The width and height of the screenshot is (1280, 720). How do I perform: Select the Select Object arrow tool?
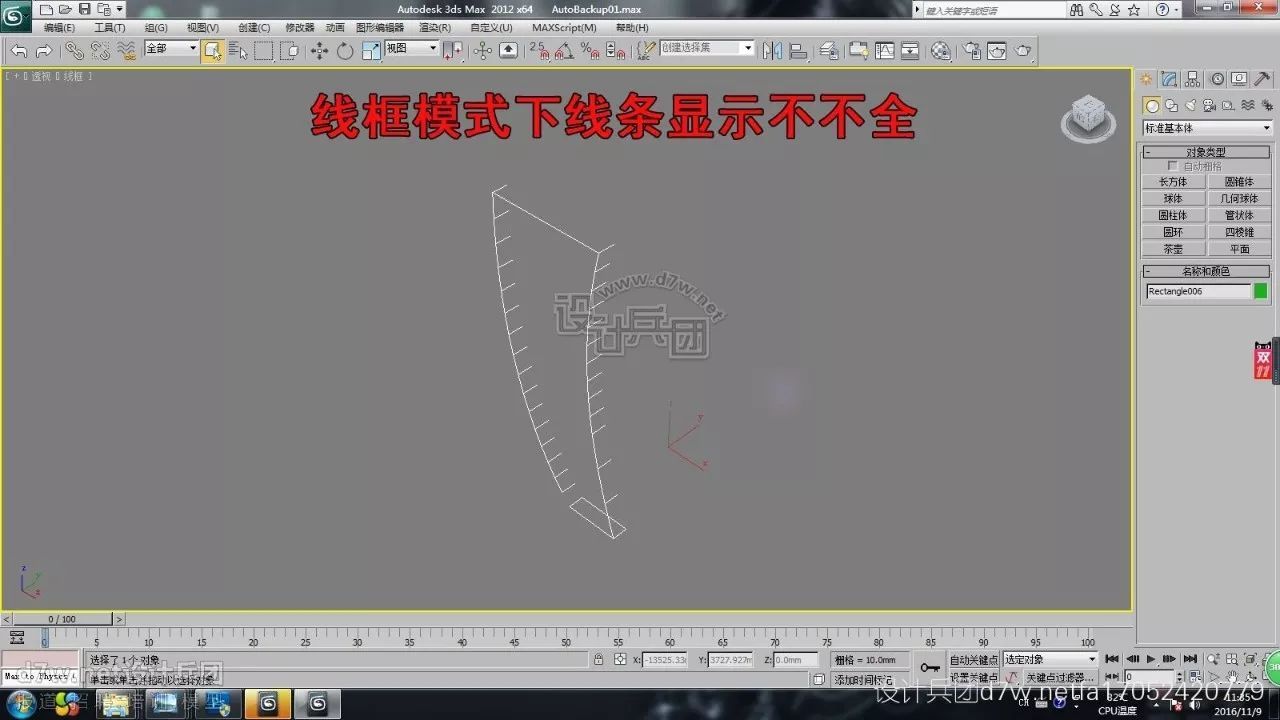click(240, 50)
